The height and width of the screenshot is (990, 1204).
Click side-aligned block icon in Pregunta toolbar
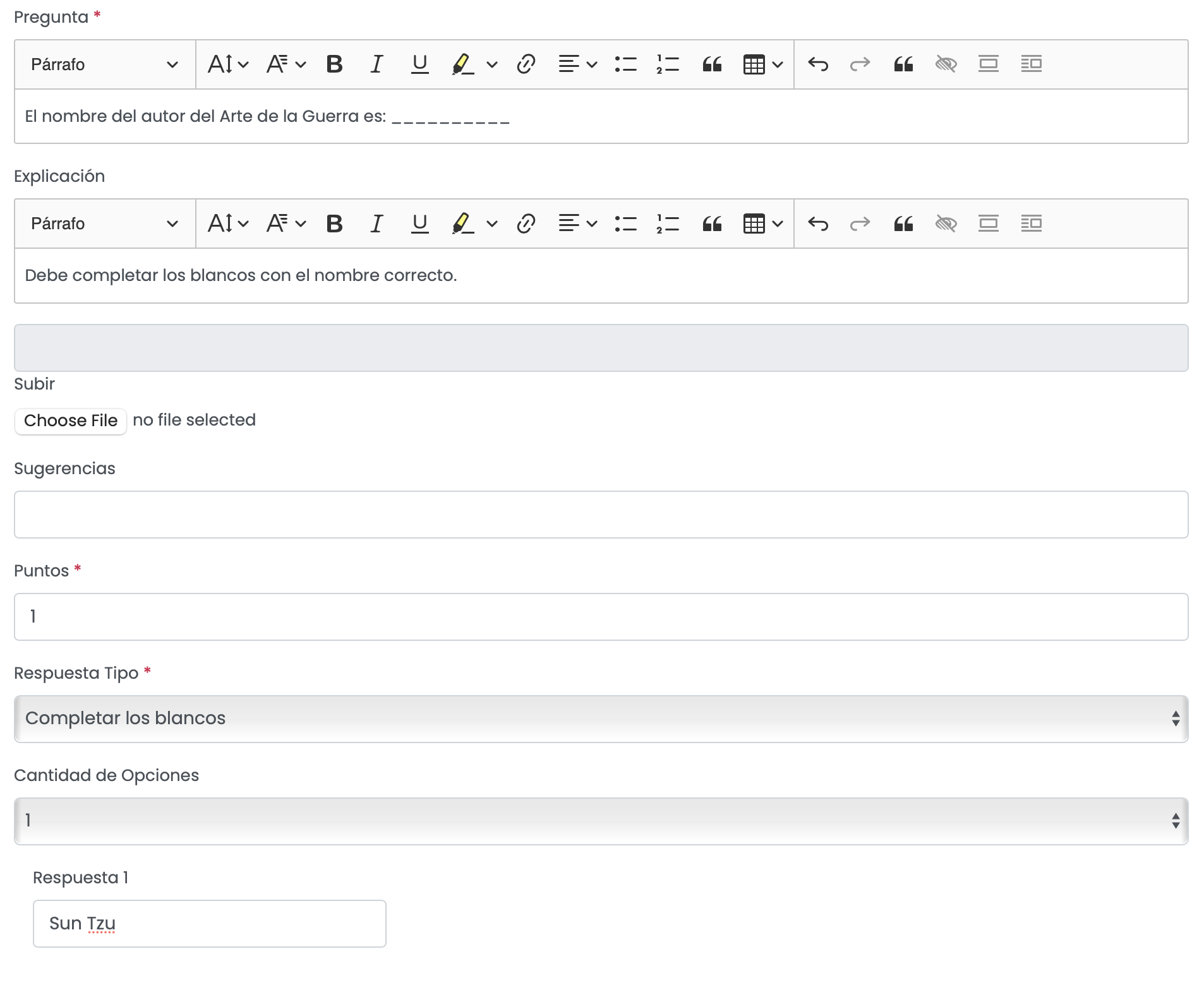coord(1031,64)
